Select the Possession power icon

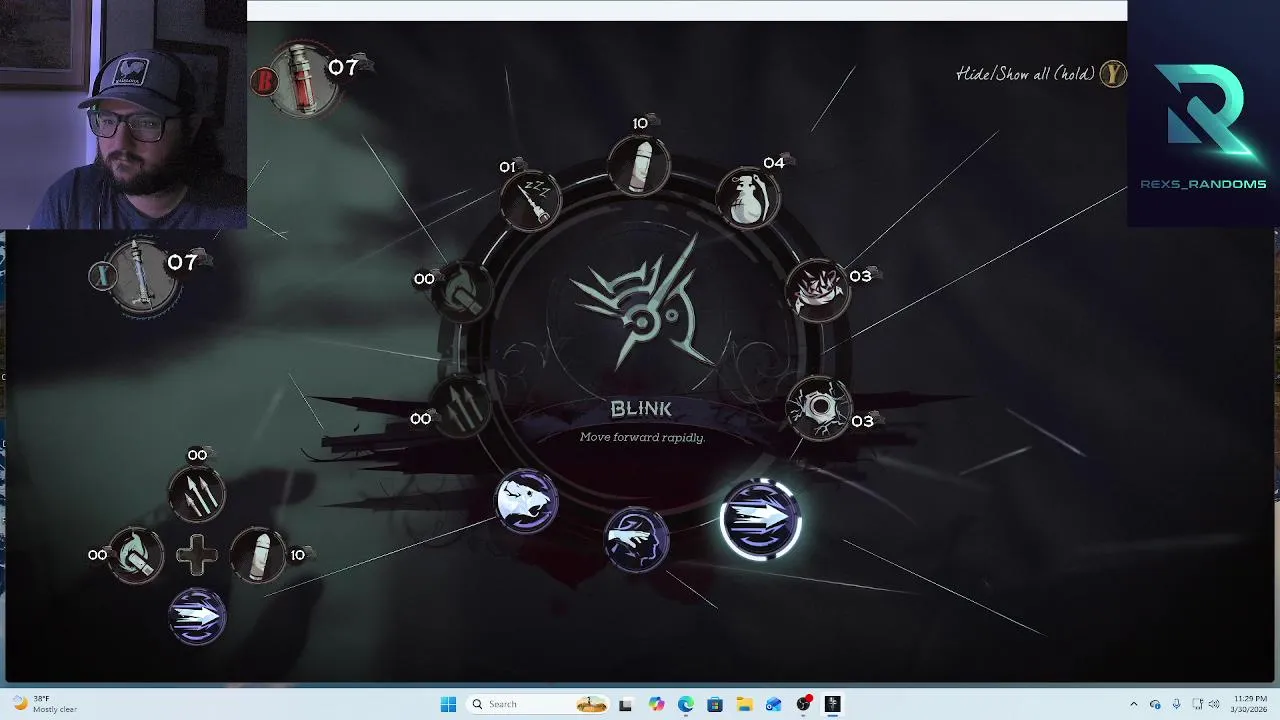pyautogui.click(x=636, y=539)
